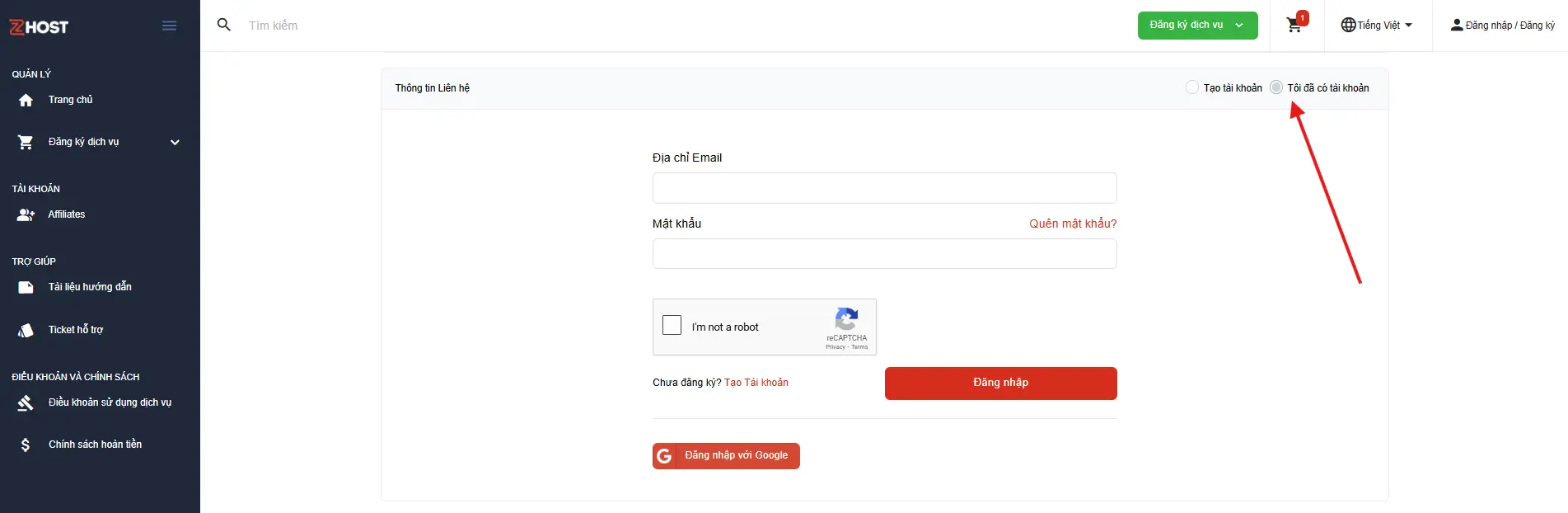Viewport: 1568px width, 513px height.
Task: Click Đăng nhập / Đăng ký in the header
Action: point(1502,26)
